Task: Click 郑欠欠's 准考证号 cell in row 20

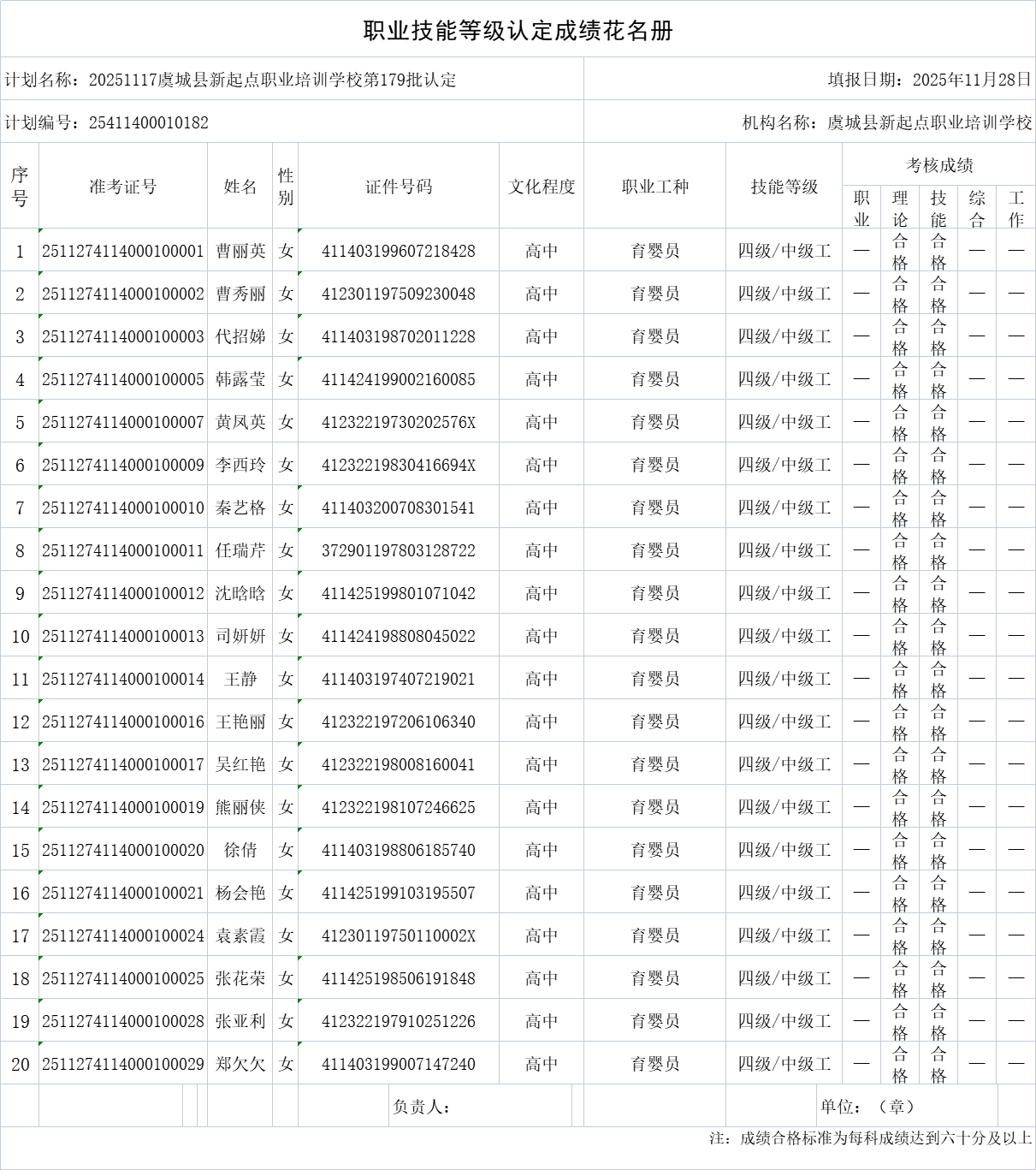Action: pyautogui.click(x=123, y=1063)
